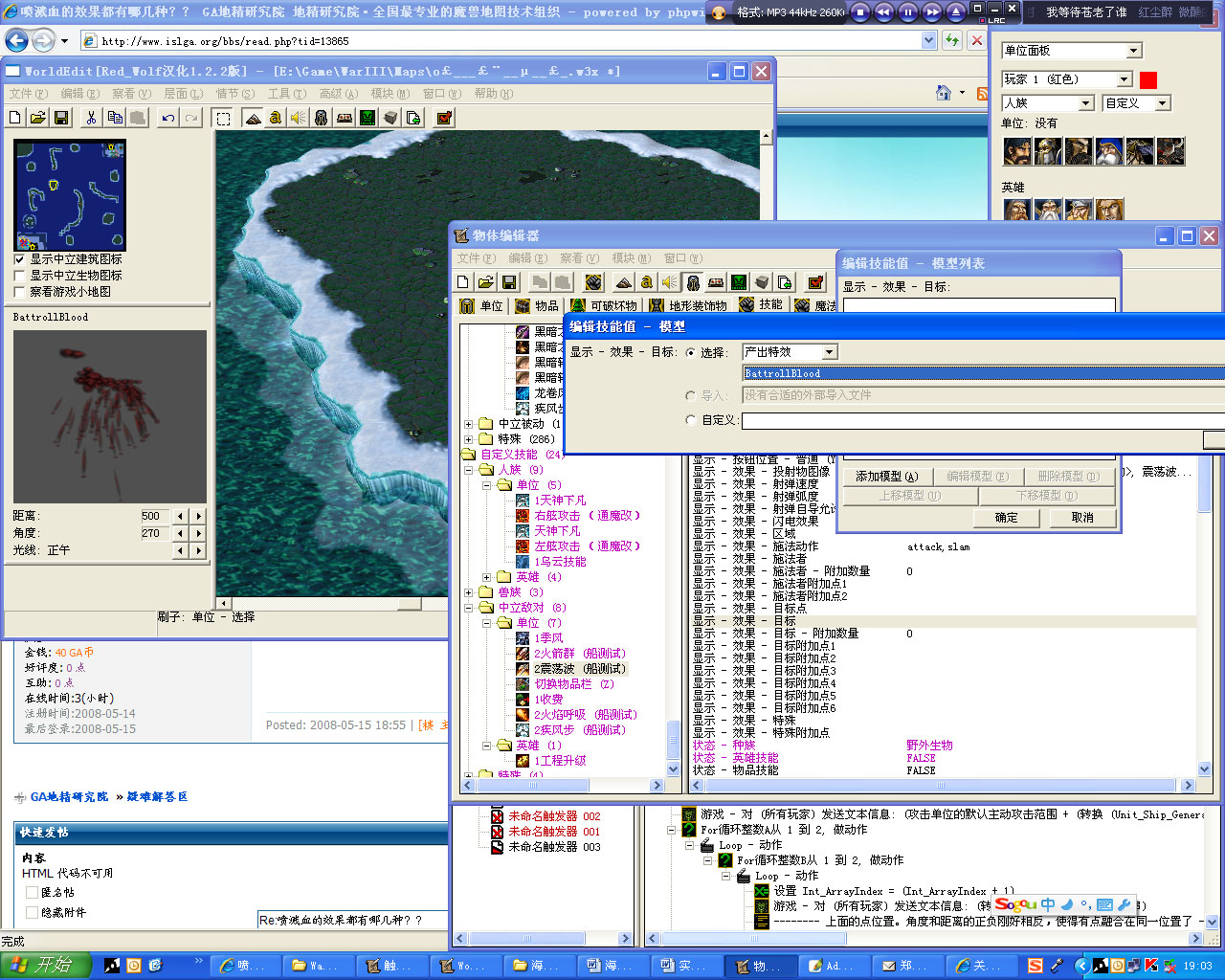
Task: Click scissors Cut icon in WorldEdit toolbar
Action: click(91, 118)
